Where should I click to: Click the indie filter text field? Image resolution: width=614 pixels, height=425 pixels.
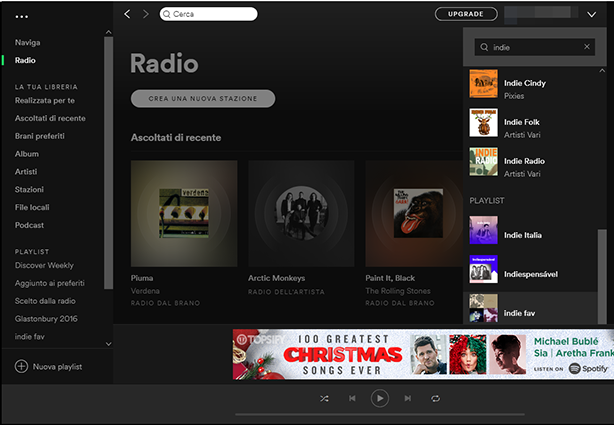(x=535, y=47)
